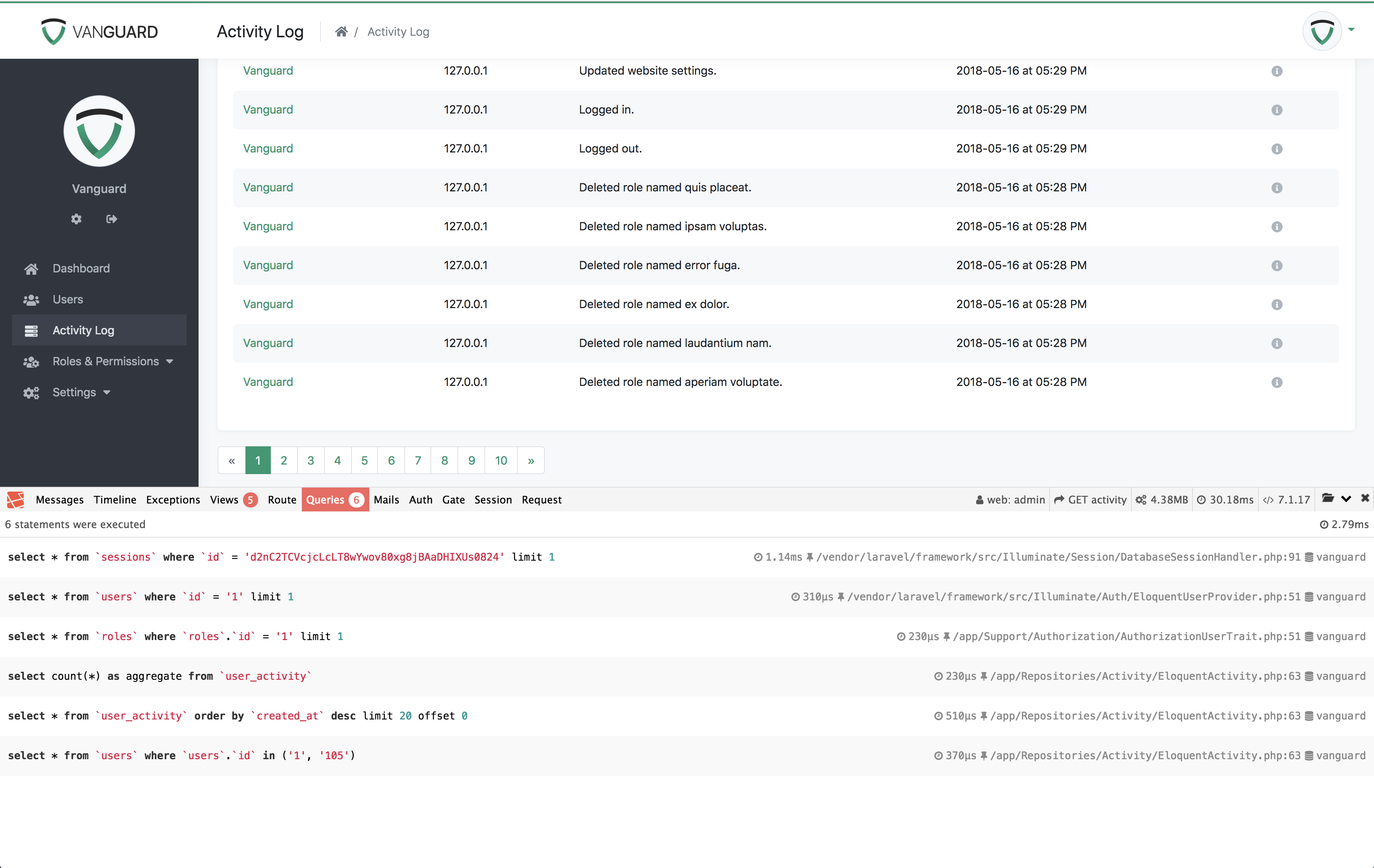Go to pagination page 10
Screen dimensions: 1374x868
(501, 460)
